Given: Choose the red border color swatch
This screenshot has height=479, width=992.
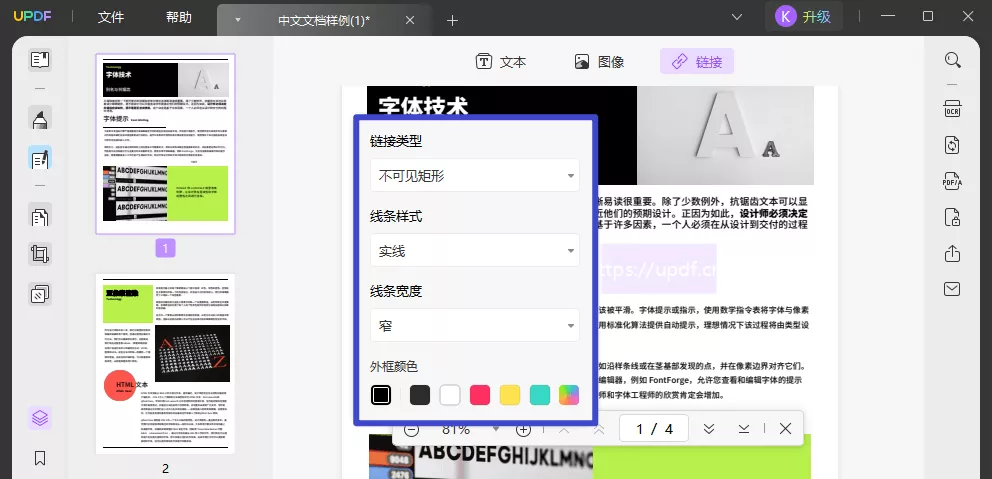Looking at the screenshot, I should pyautogui.click(x=480, y=395).
